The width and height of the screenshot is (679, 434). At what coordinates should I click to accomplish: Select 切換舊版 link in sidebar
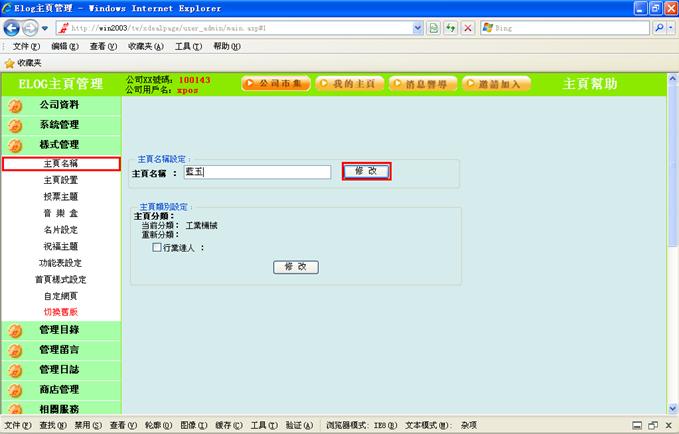[x=60, y=311]
